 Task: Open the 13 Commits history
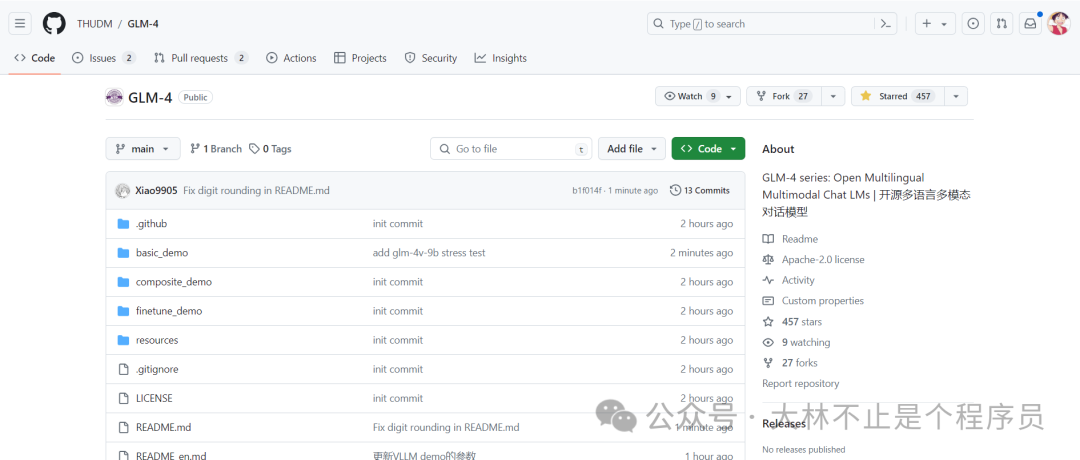click(700, 190)
